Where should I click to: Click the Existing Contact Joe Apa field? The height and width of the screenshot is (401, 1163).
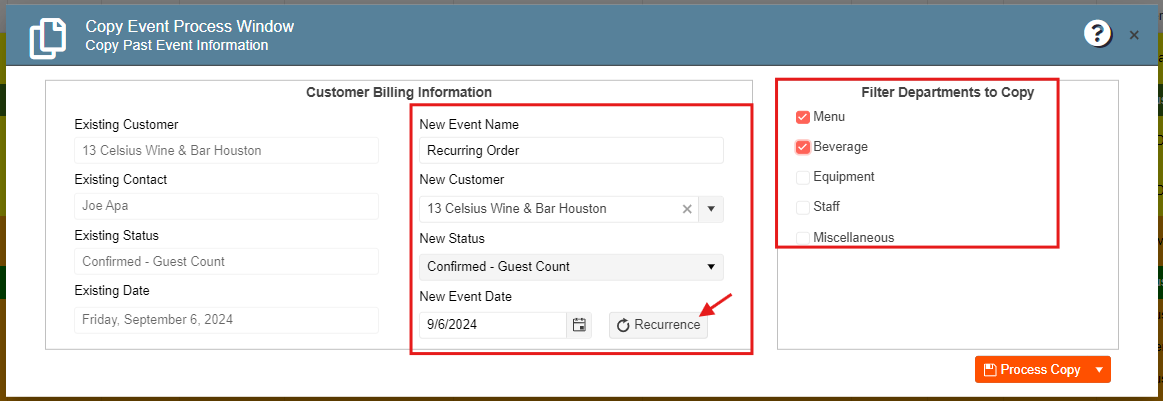226,206
